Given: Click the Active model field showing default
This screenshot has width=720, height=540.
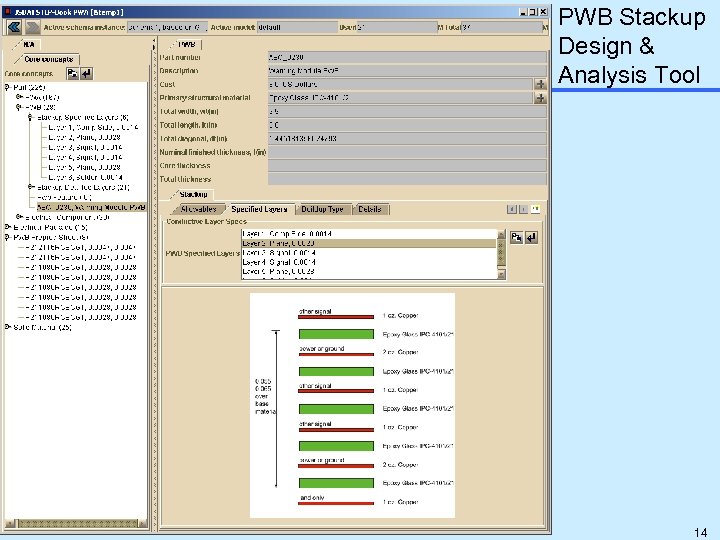Looking at the screenshot, I should click(x=297, y=28).
